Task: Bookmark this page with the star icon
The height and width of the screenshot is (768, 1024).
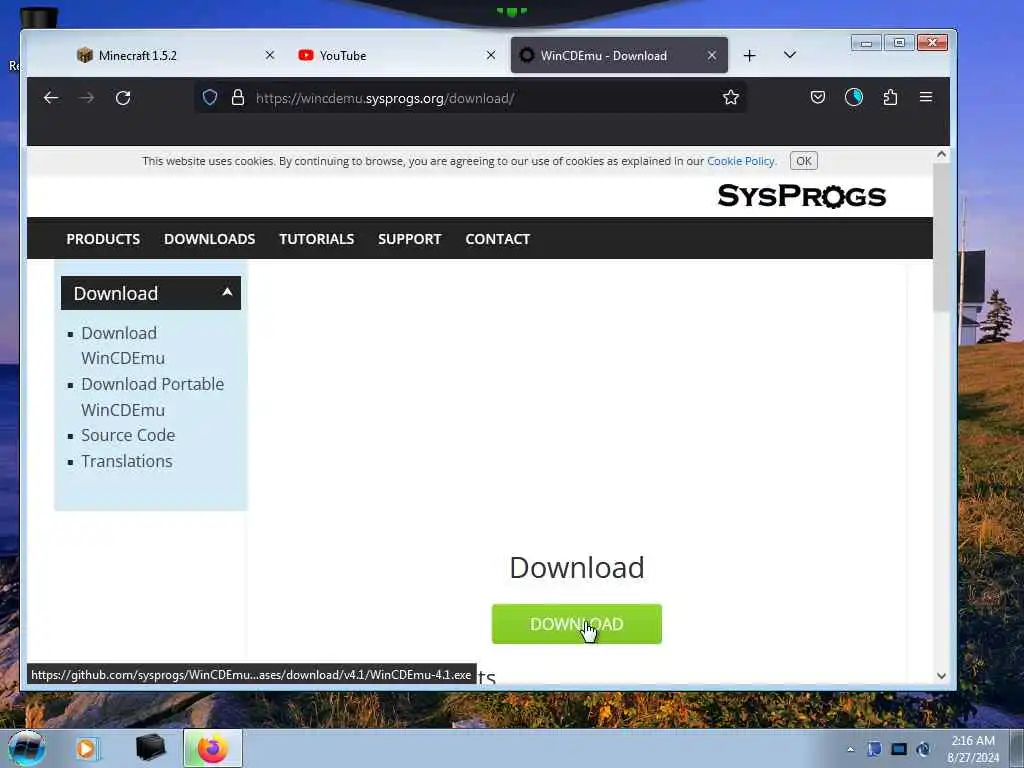Action: (731, 98)
